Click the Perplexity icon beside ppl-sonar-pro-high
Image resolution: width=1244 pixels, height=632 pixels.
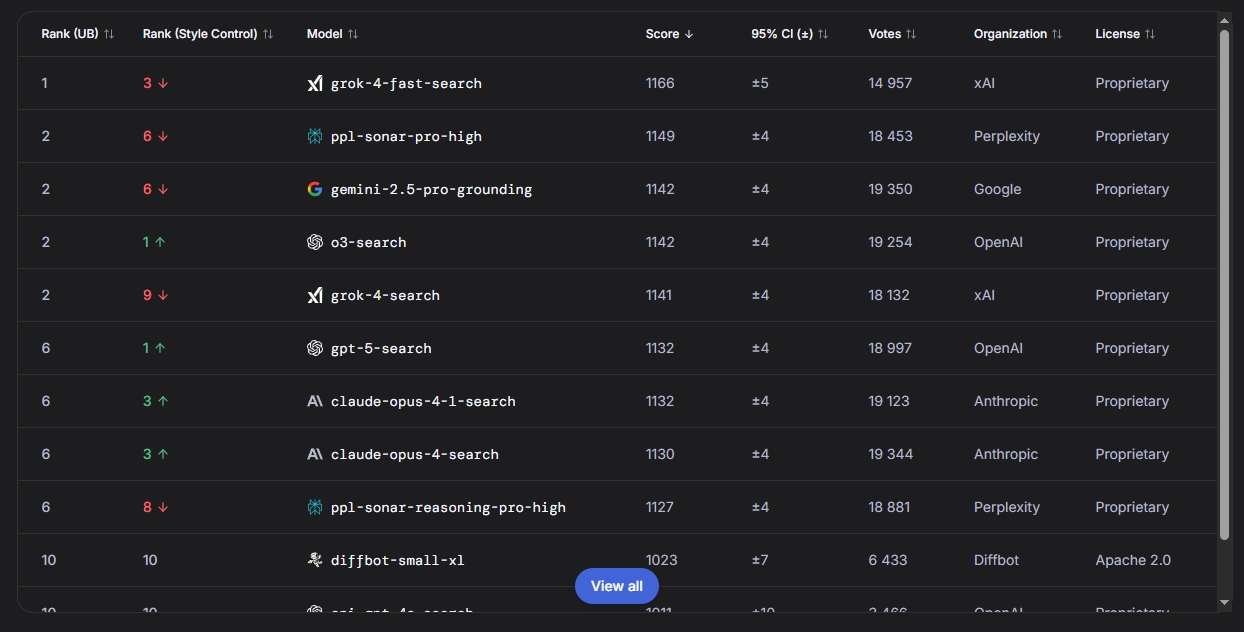pos(314,136)
